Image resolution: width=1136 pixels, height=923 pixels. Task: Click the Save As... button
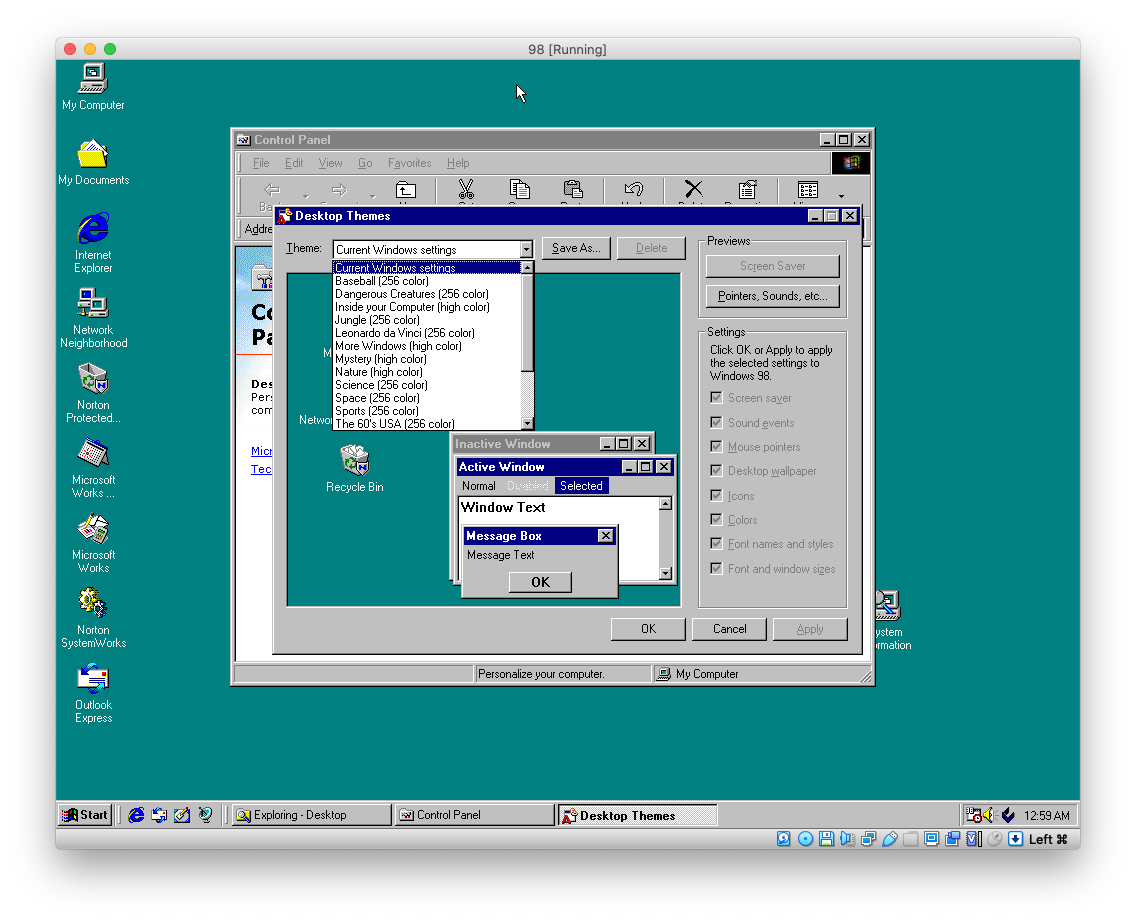(576, 248)
